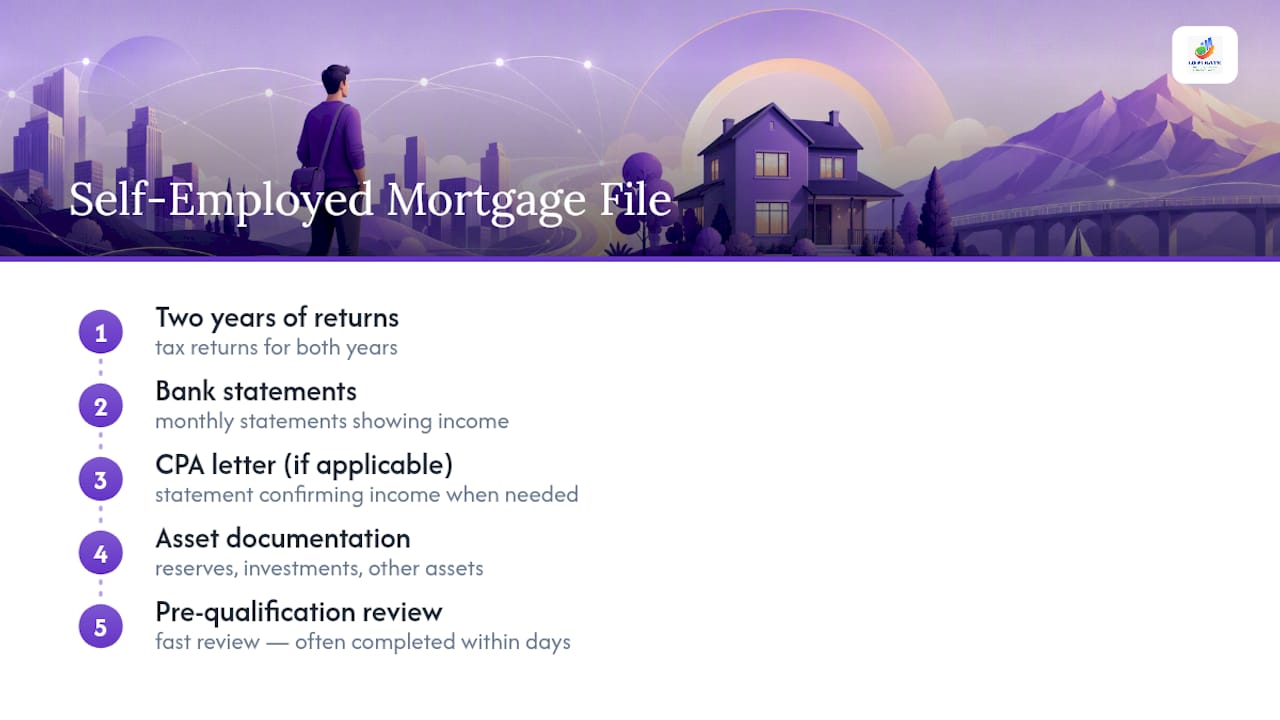1280x720 pixels.
Task: Select 'statement confirming income when needed' text
Action: (367, 495)
